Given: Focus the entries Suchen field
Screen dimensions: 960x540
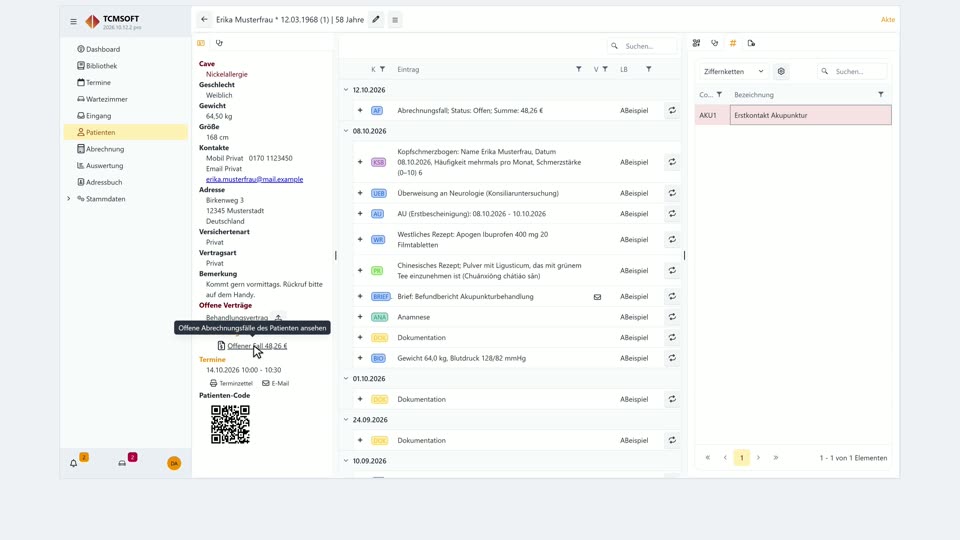Looking at the screenshot, I should tap(642, 46).
